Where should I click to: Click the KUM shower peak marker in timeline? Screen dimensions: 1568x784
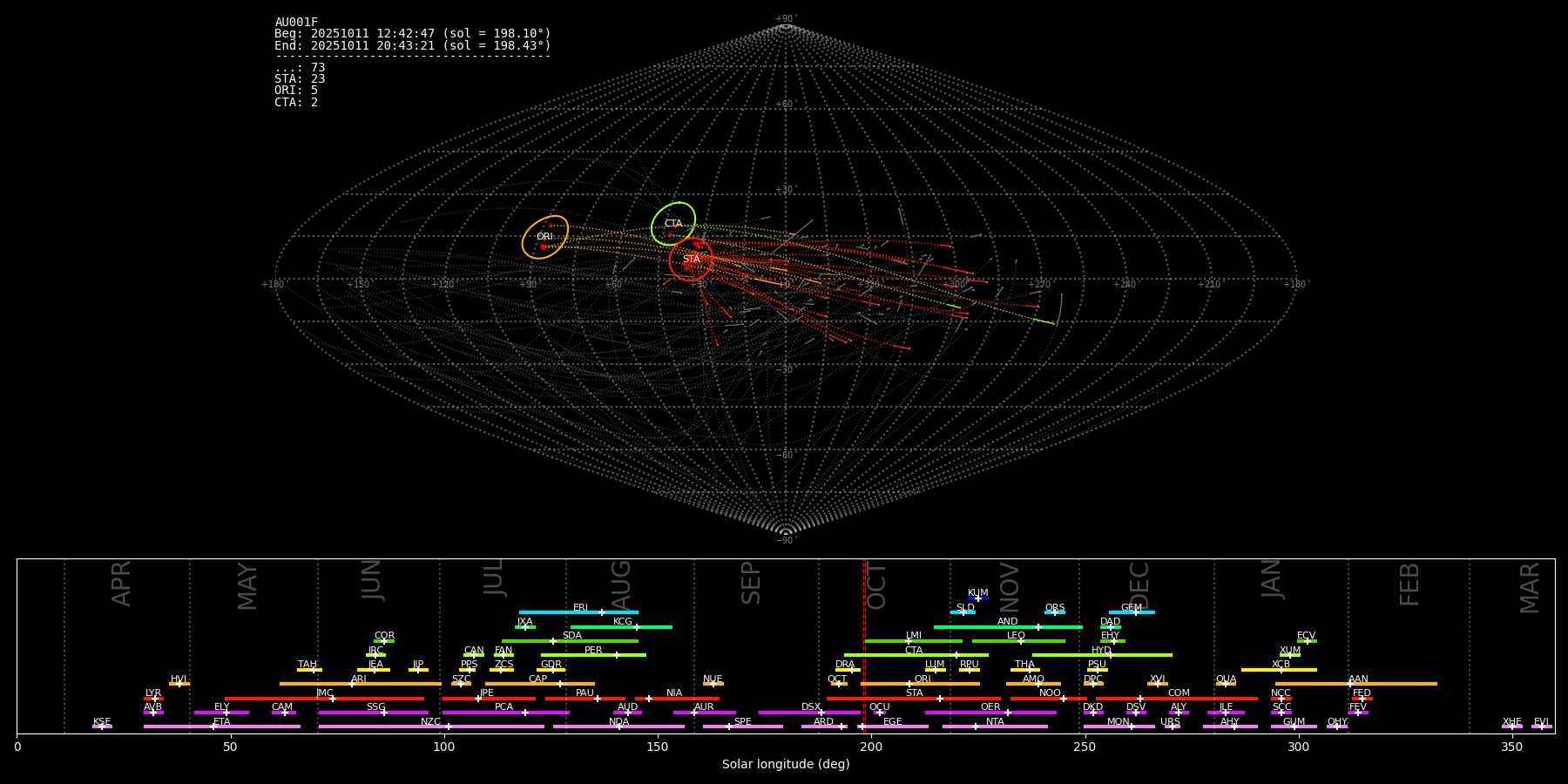tap(977, 598)
